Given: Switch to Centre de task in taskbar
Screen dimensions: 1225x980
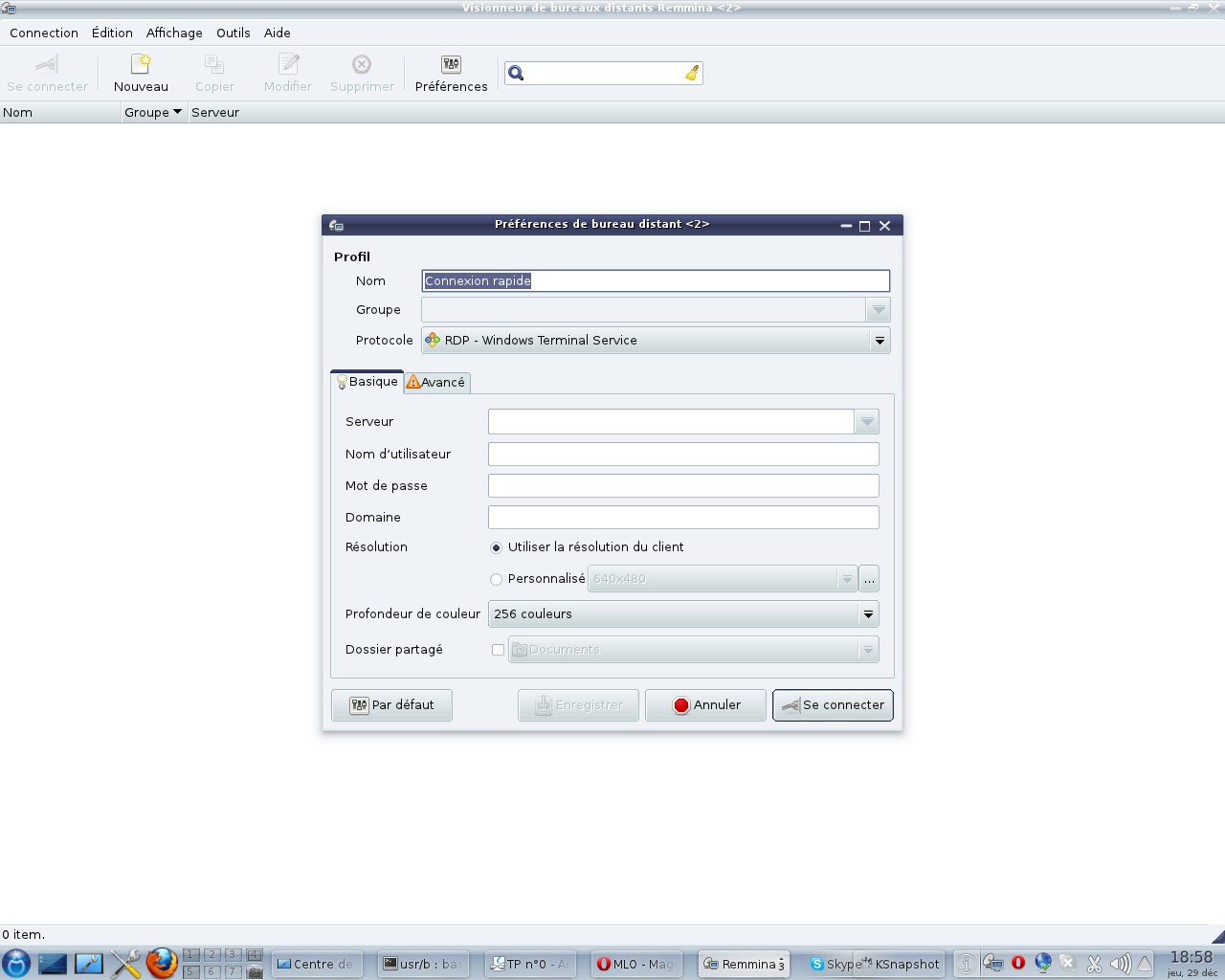Looking at the screenshot, I should coord(316,964).
